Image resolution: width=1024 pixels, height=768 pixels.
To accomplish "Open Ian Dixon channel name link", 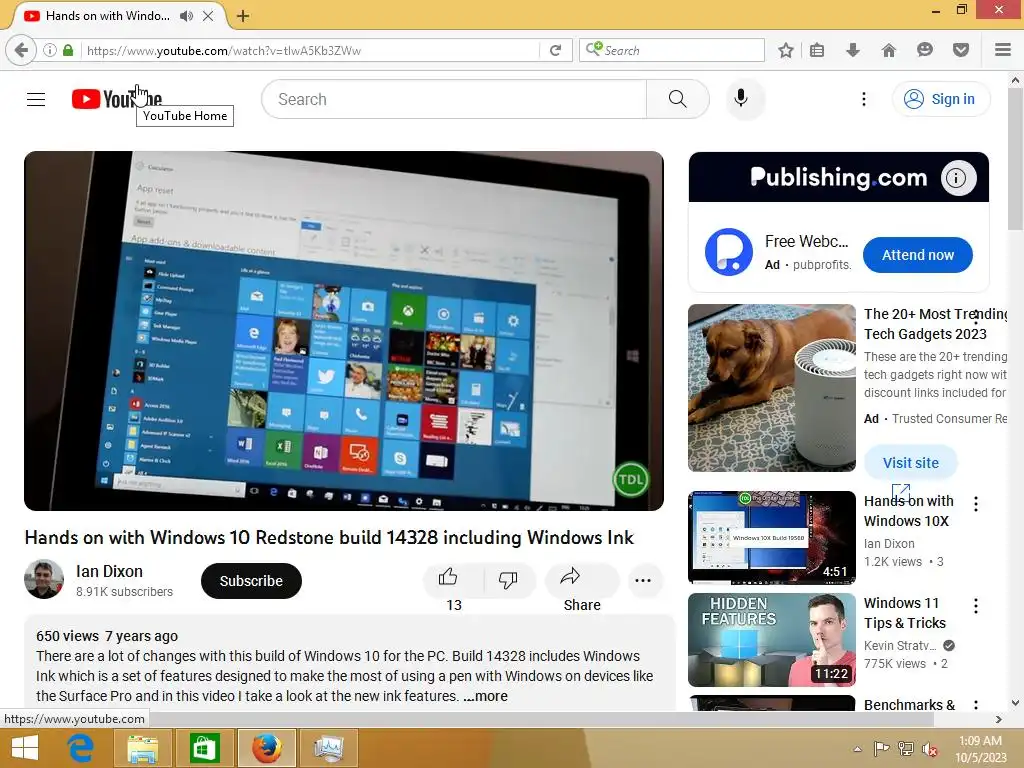I will [109, 571].
